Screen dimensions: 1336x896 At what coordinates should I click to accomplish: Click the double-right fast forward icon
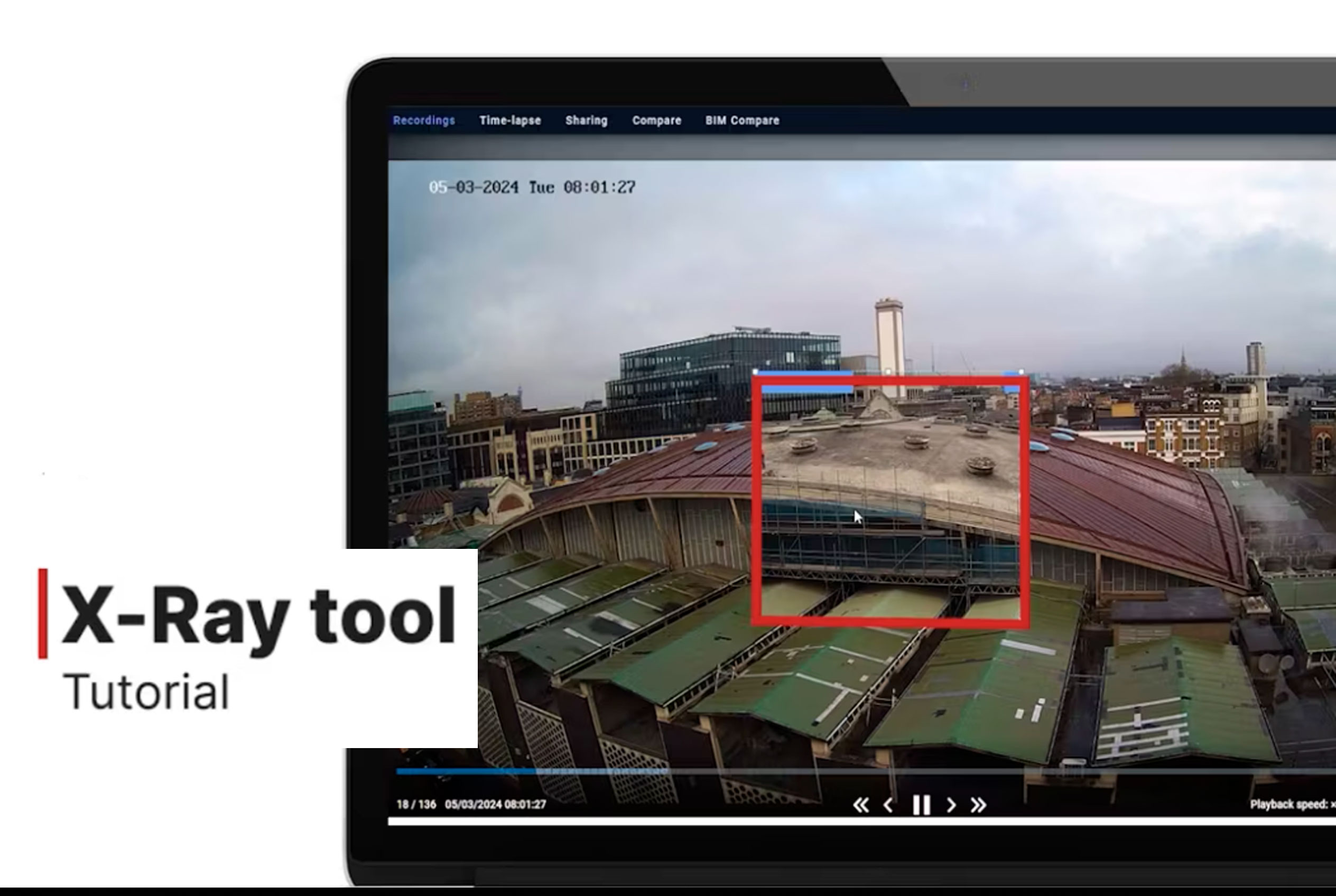(978, 805)
